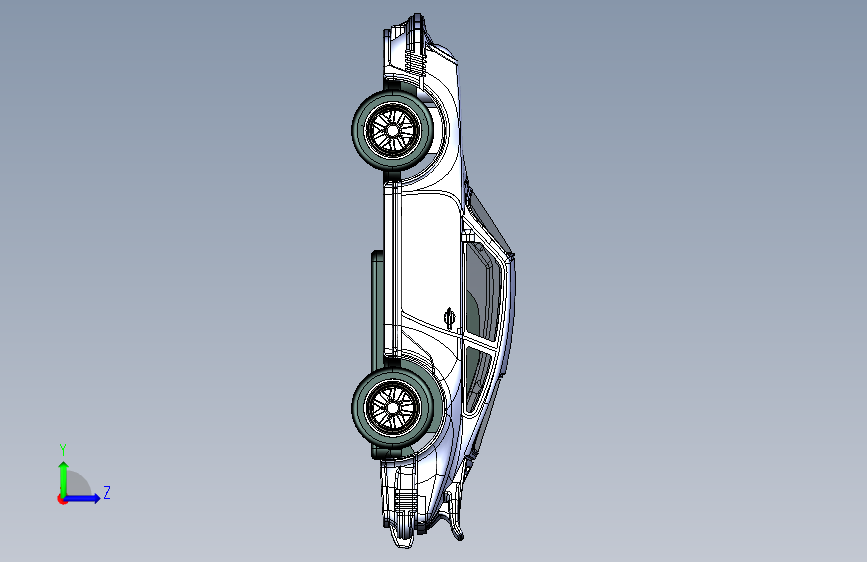This screenshot has height=562, width=867.
Task: Click the red X axis dot at the triad origin
Action: 62,499
